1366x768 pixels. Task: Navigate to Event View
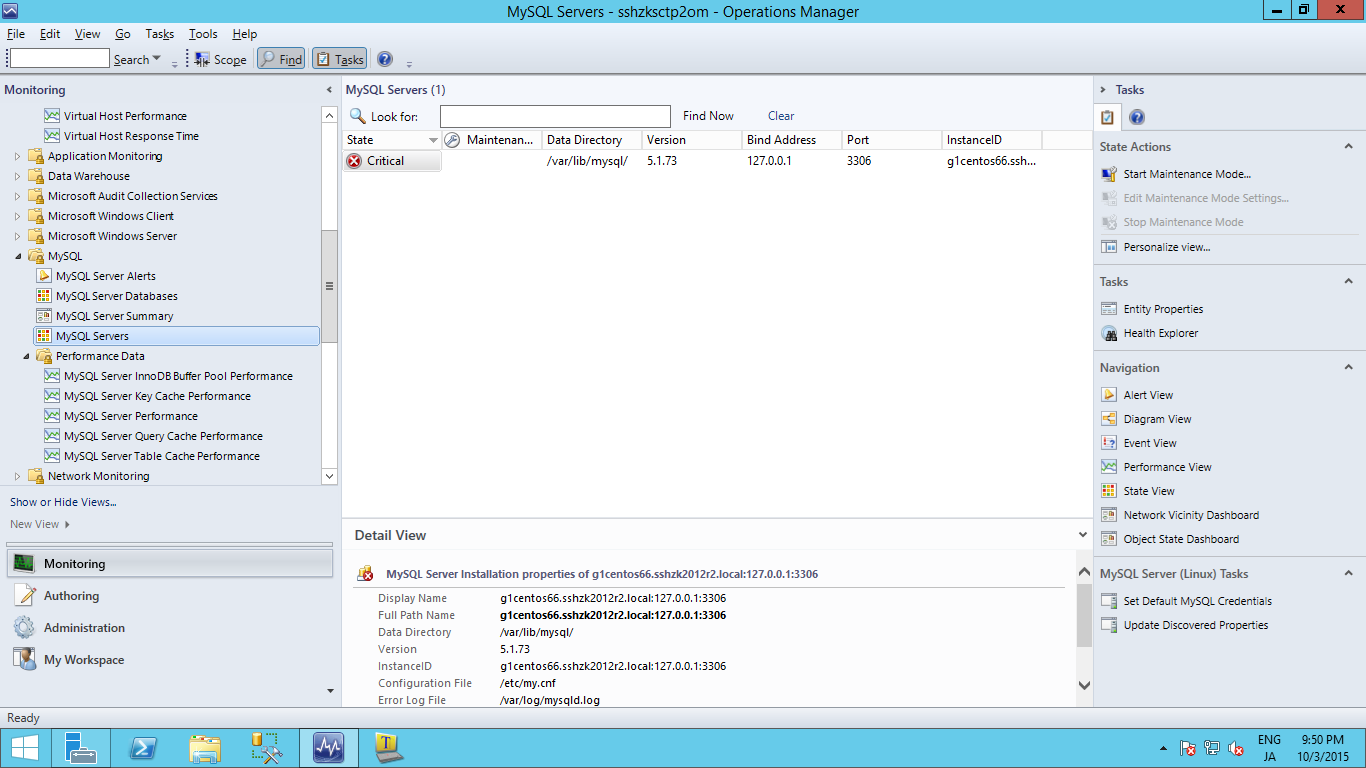[x=1149, y=443]
